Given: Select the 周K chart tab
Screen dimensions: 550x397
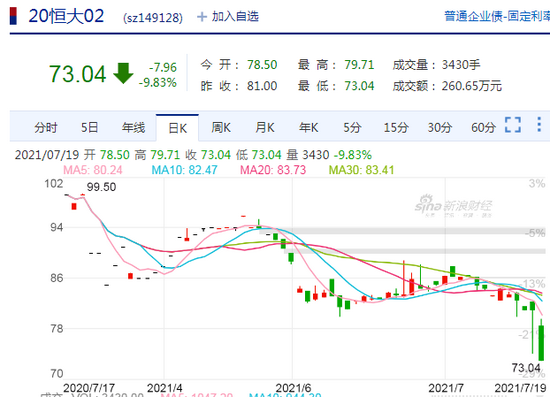Looking at the screenshot, I should click(221, 127).
